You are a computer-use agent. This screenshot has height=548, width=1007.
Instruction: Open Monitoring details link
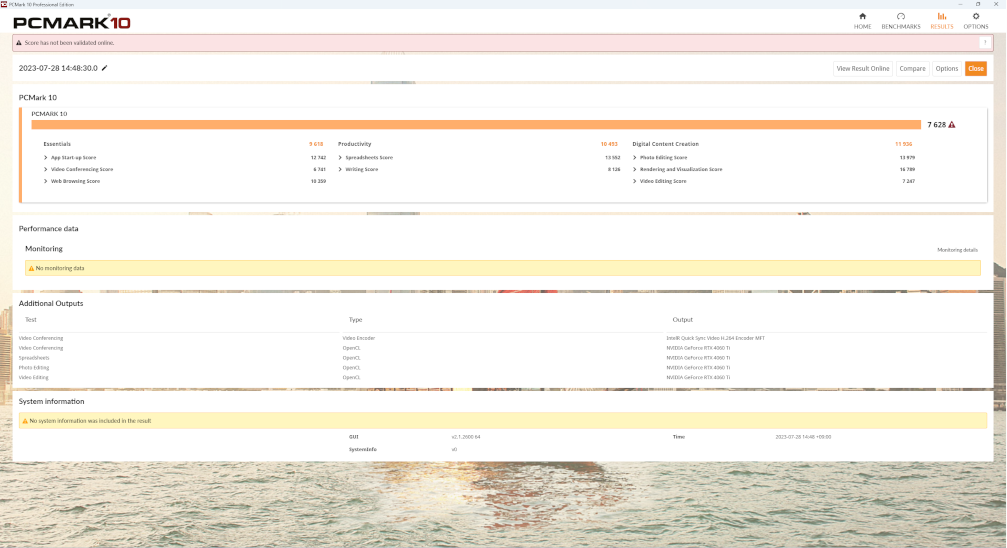957,250
